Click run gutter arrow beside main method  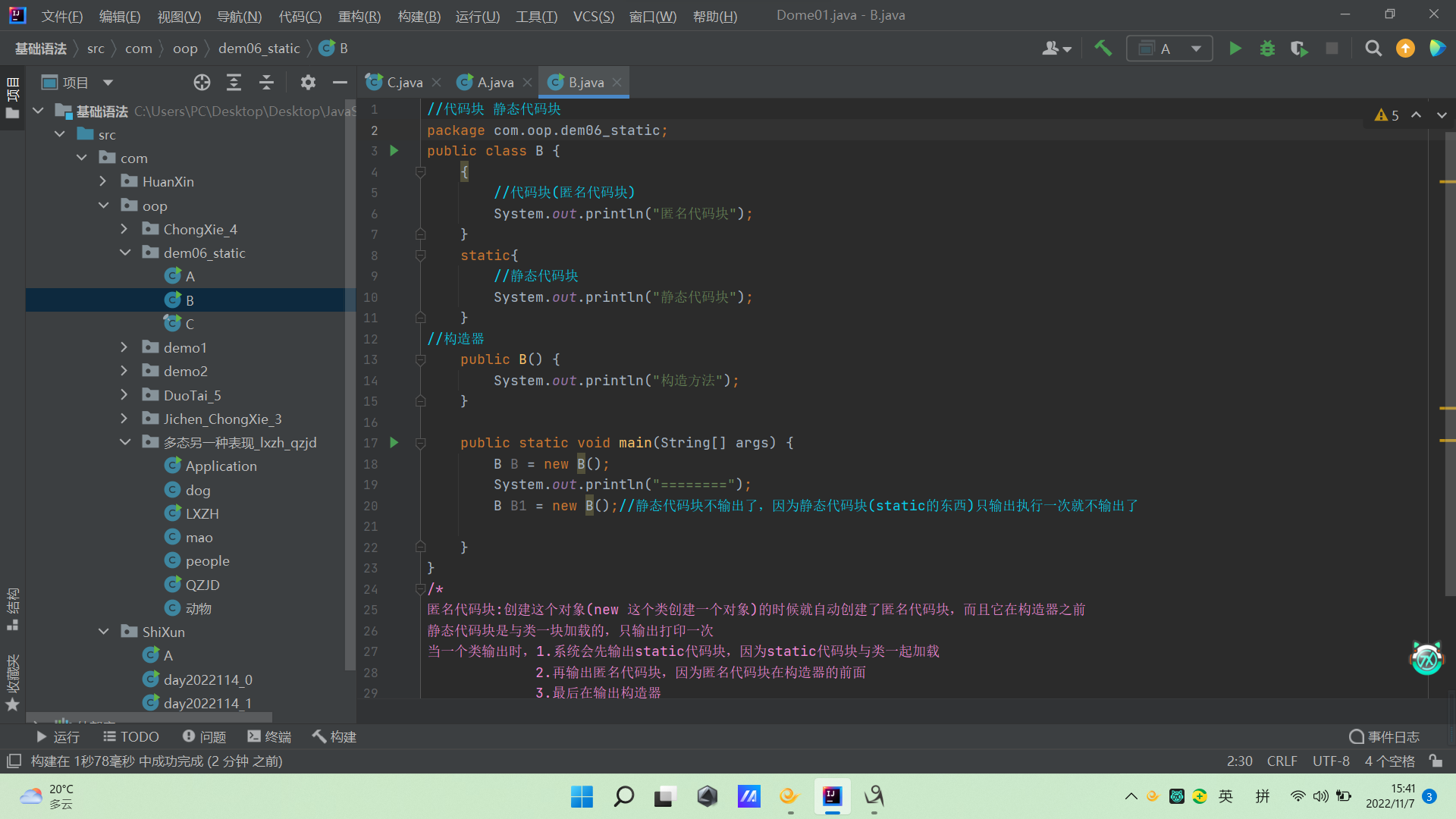click(x=394, y=443)
